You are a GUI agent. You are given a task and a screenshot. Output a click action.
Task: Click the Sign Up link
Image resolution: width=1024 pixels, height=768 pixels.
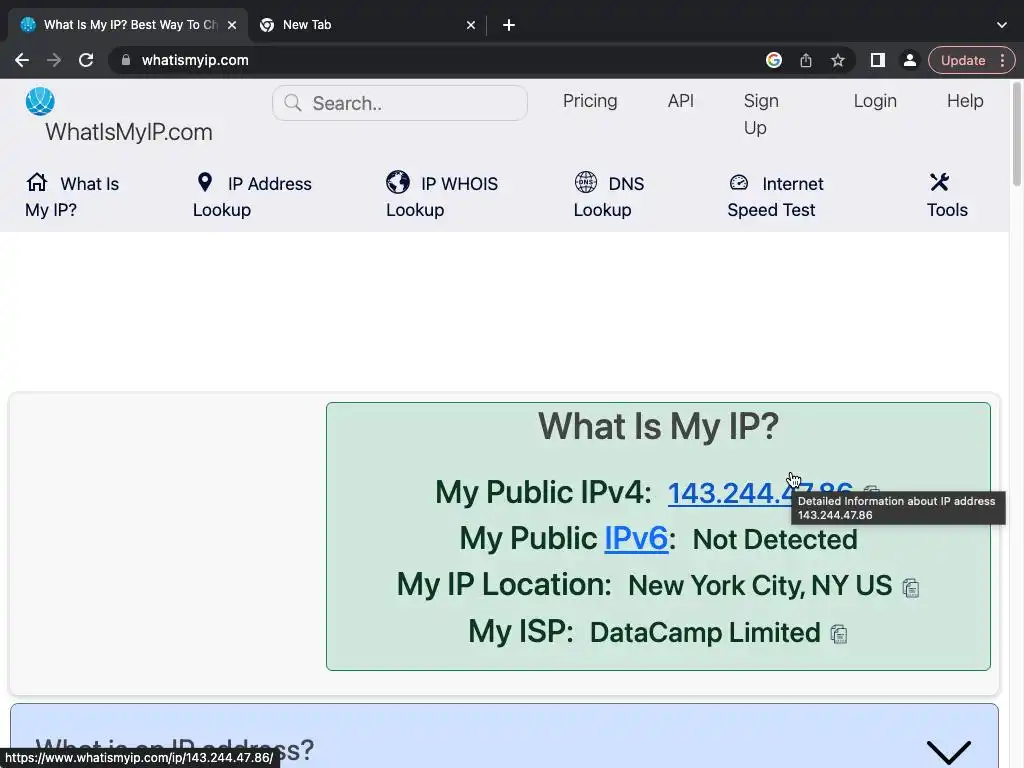click(761, 114)
